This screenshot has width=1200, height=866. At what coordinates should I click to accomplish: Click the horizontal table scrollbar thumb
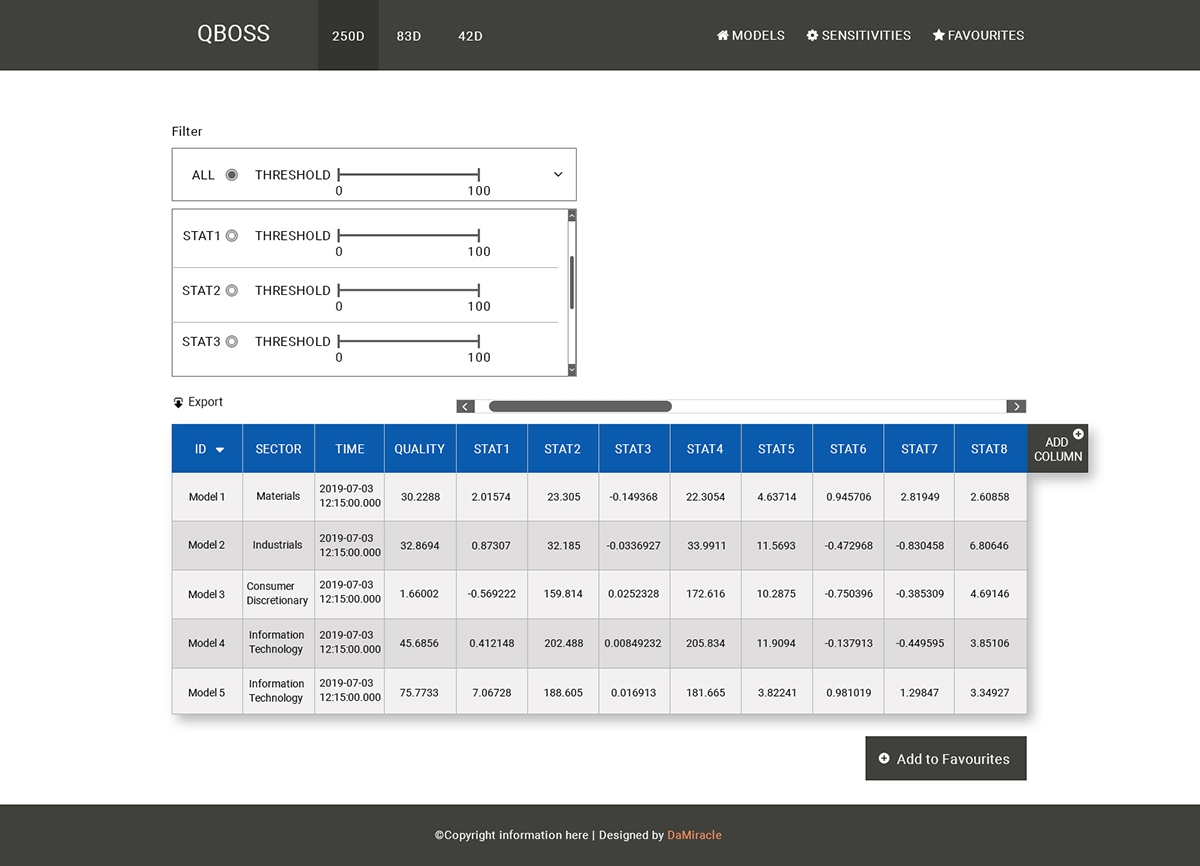click(580, 406)
